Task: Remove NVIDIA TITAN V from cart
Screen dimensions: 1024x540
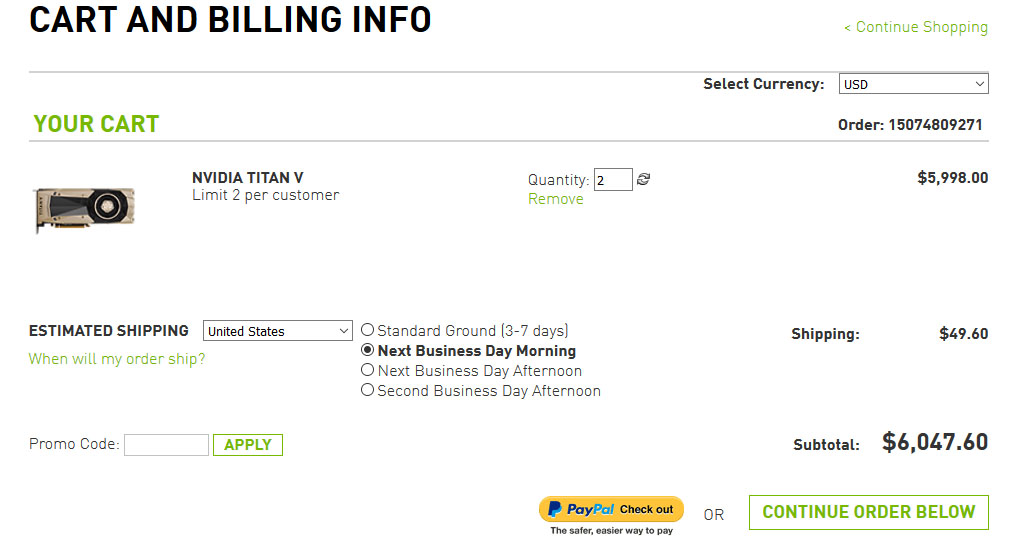Action: (556, 199)
